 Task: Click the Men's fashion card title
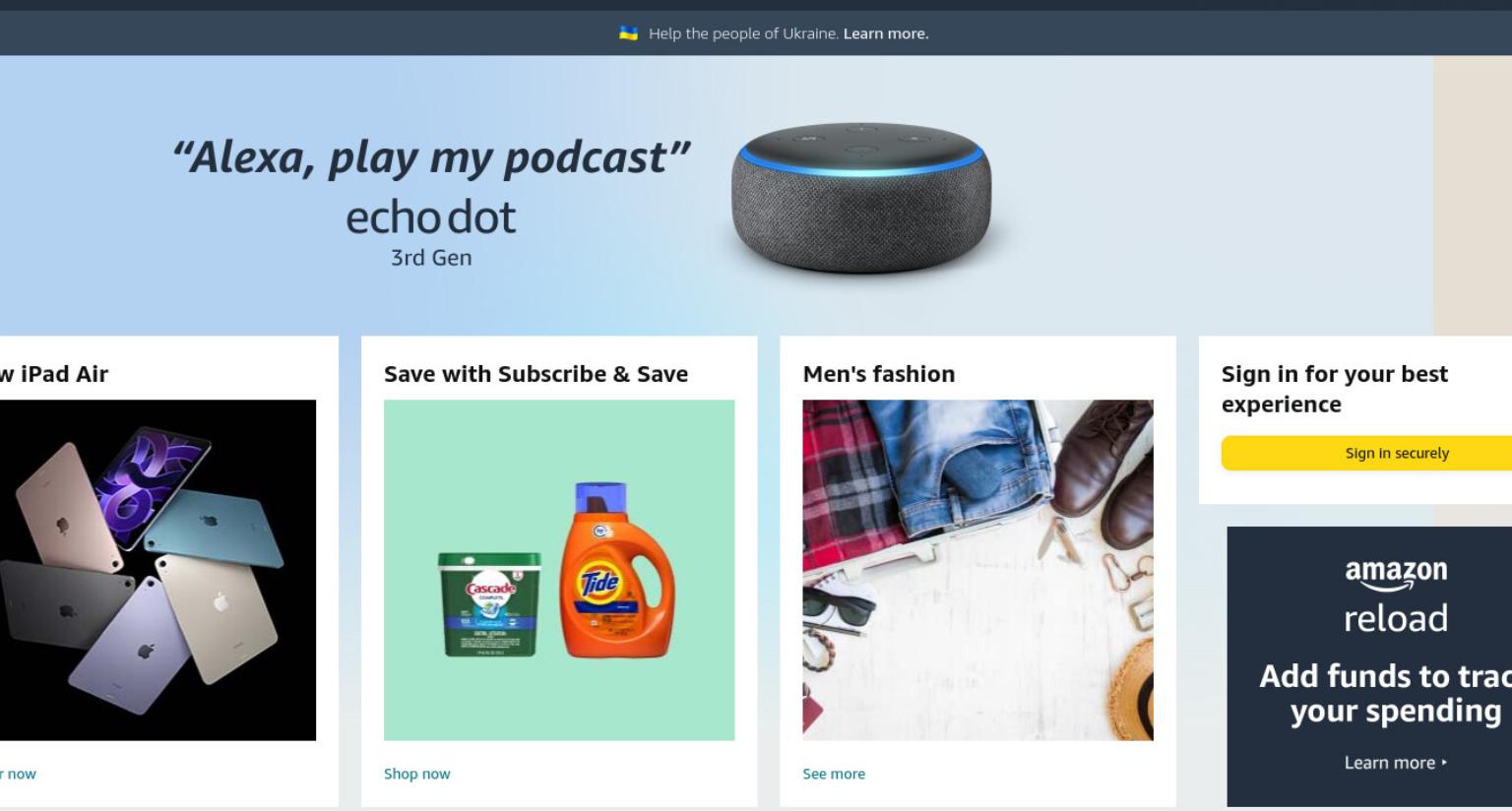click(879, 374)
